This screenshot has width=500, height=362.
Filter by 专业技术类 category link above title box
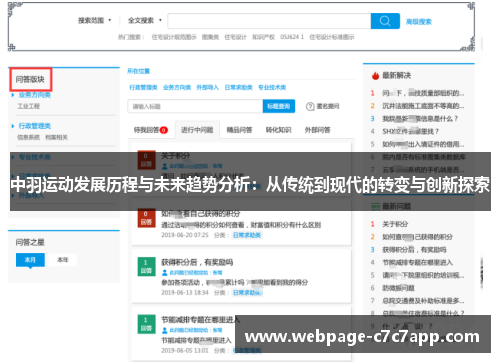coord(272,87)
